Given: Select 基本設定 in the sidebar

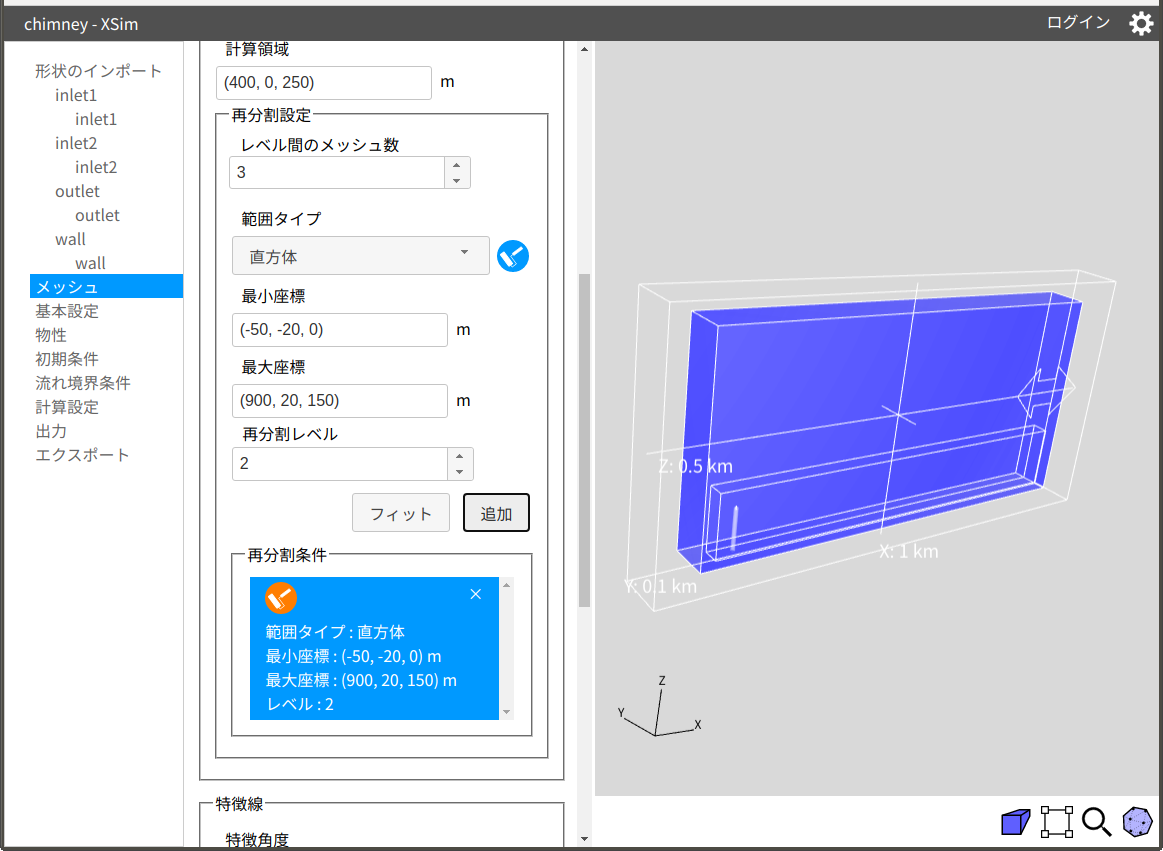Looking at the screenshot, I should coord(67,311).
